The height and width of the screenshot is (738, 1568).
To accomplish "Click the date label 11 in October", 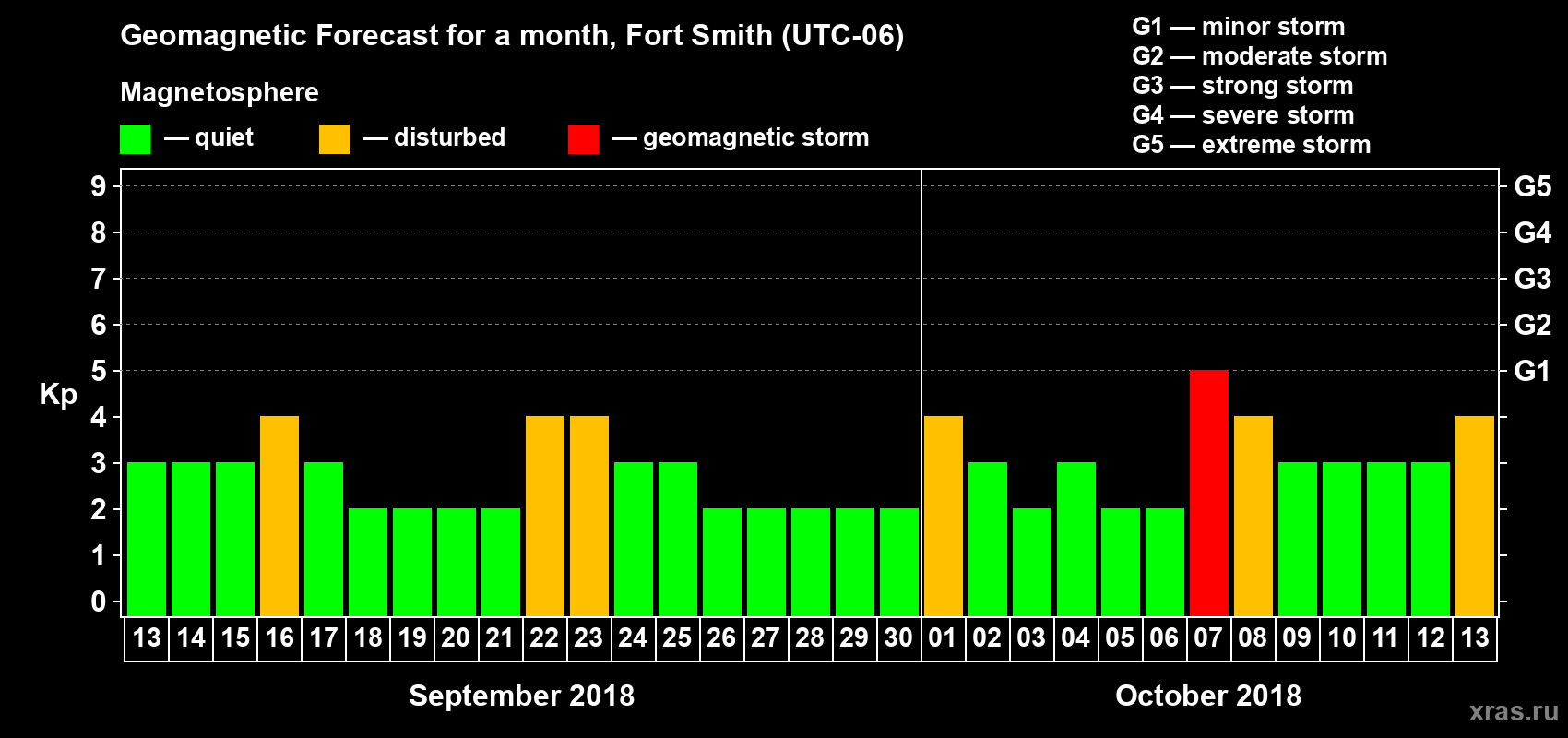I will click(1385, 637).
